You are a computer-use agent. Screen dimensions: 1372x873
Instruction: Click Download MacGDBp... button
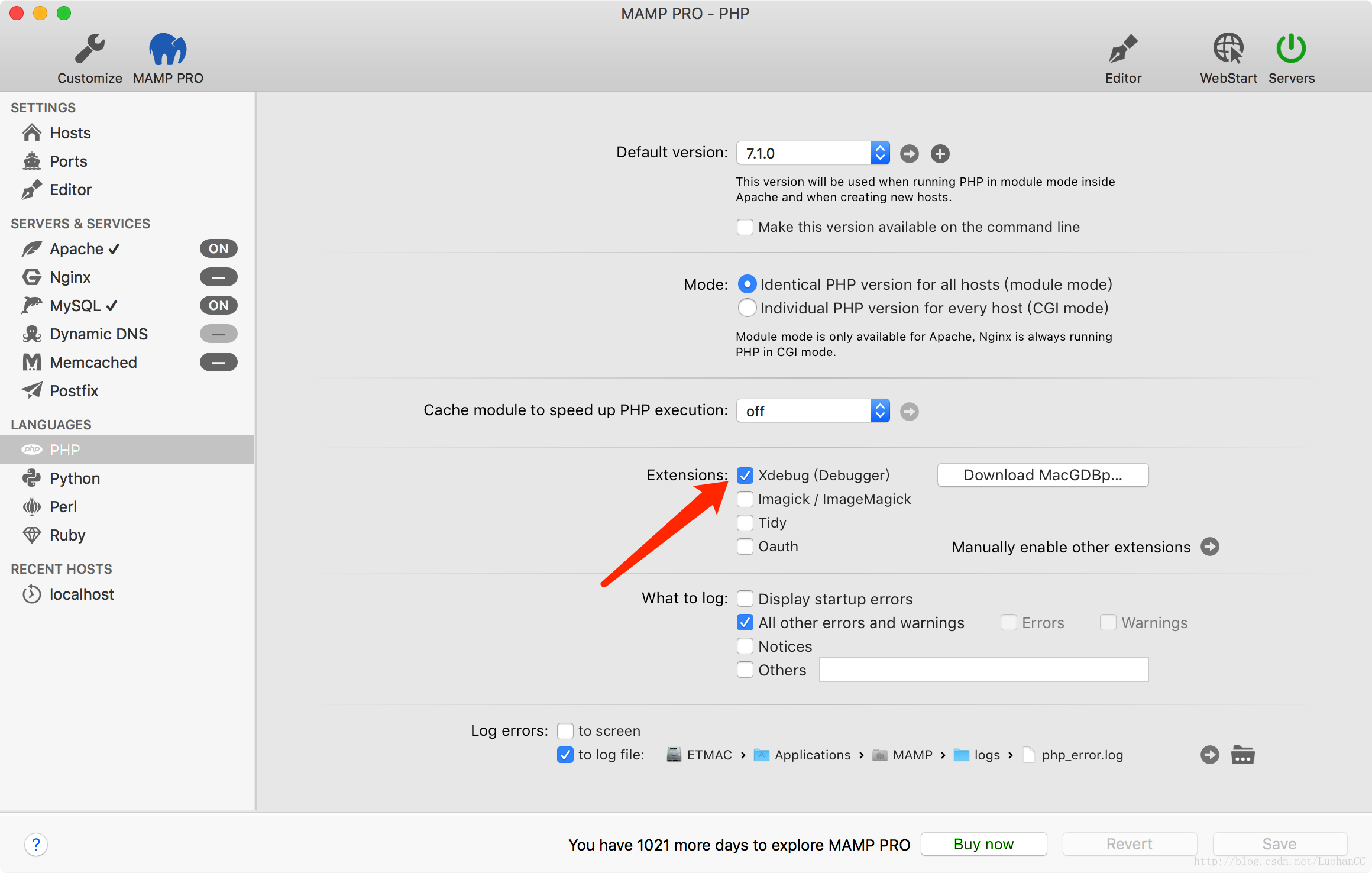click(x=1043, y=475)
